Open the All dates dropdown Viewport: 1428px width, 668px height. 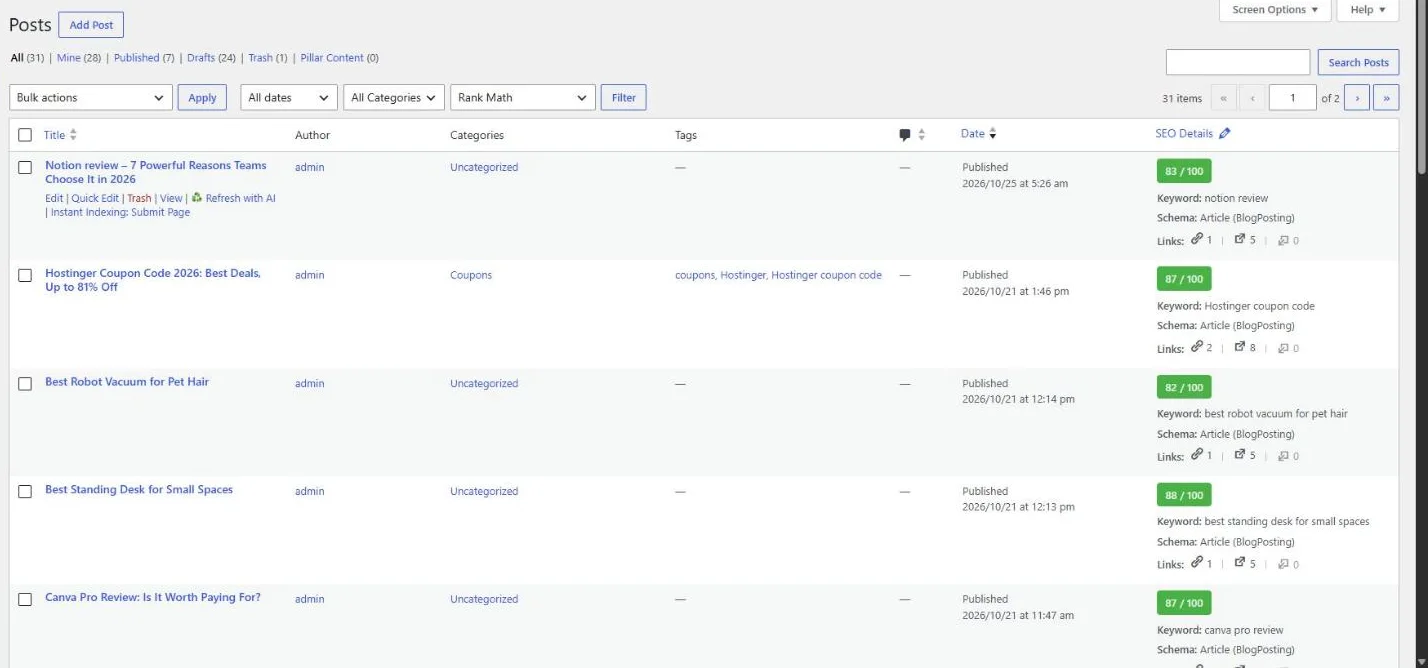(x=288, y=98)
